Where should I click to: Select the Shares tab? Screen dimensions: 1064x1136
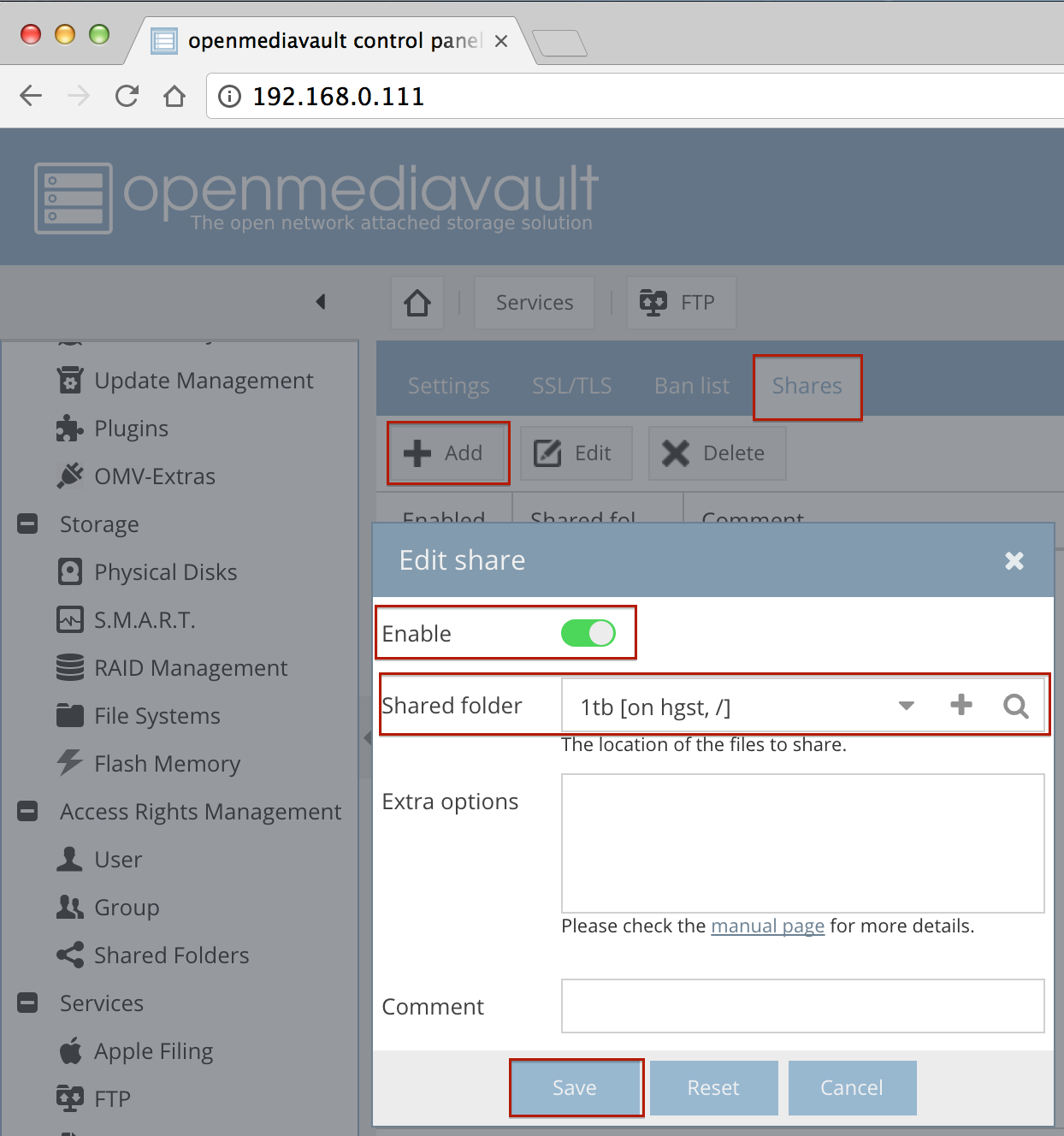tap(807, 386)
